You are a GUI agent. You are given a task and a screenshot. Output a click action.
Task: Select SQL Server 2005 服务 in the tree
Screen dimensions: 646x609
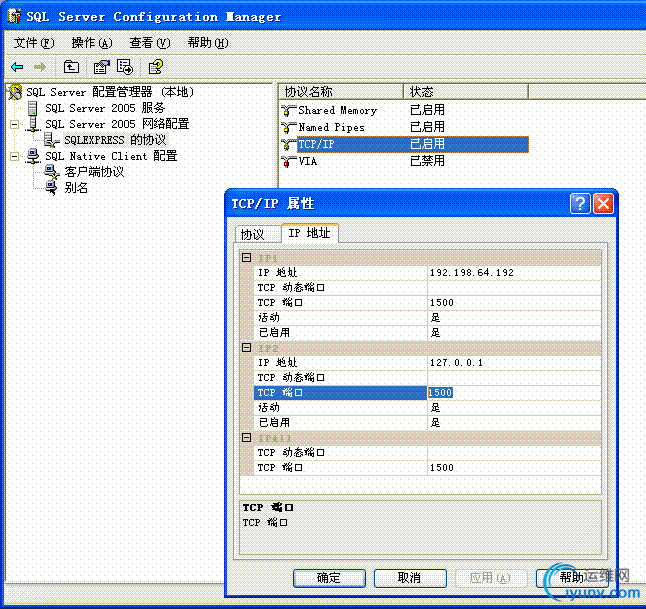coord(105,108)
